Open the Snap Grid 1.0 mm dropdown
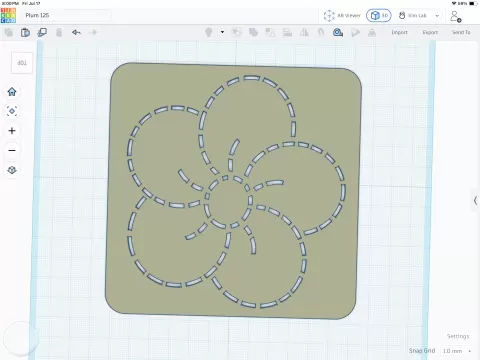The height and width of the screenshot is (360, 480). pos(456,351)
